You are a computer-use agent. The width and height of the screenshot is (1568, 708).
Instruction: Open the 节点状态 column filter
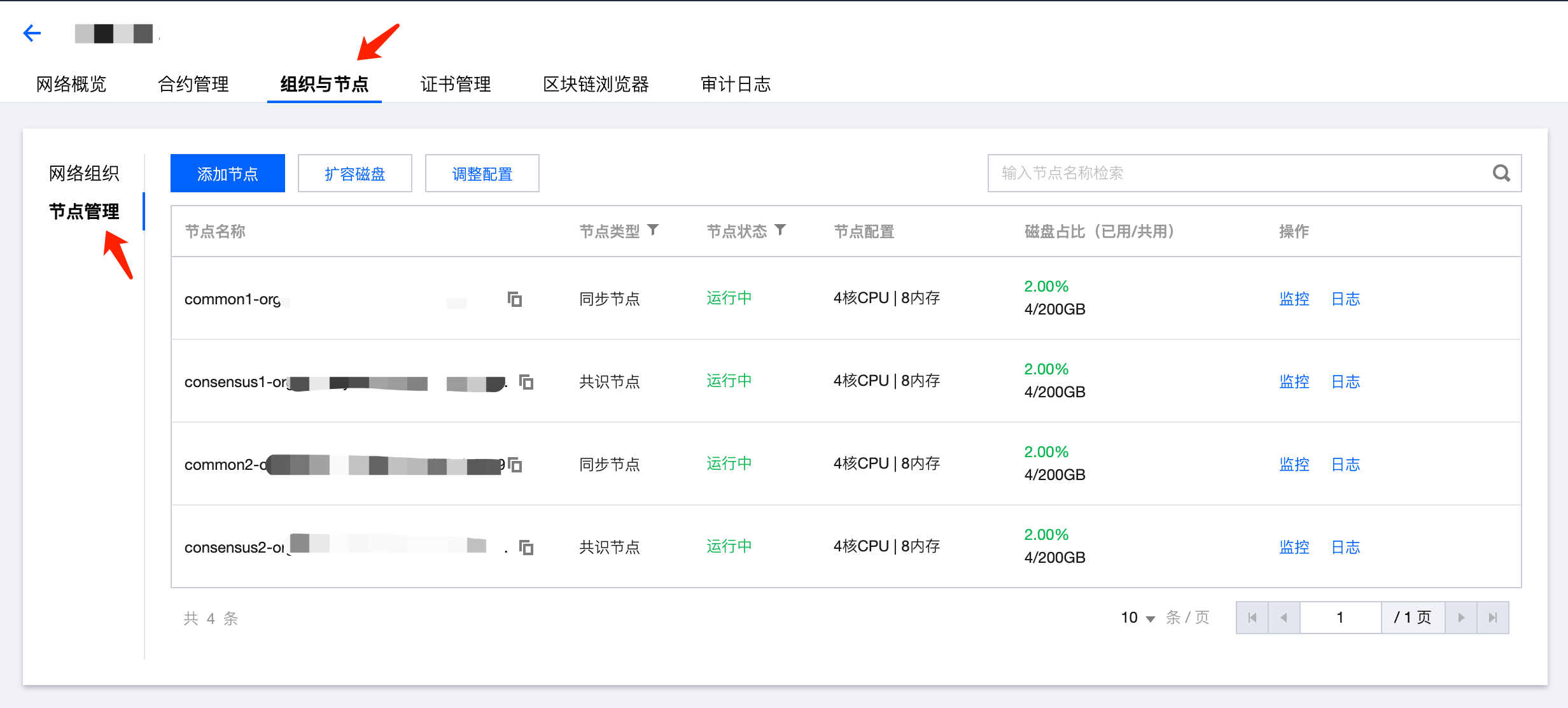pos(782,230)
